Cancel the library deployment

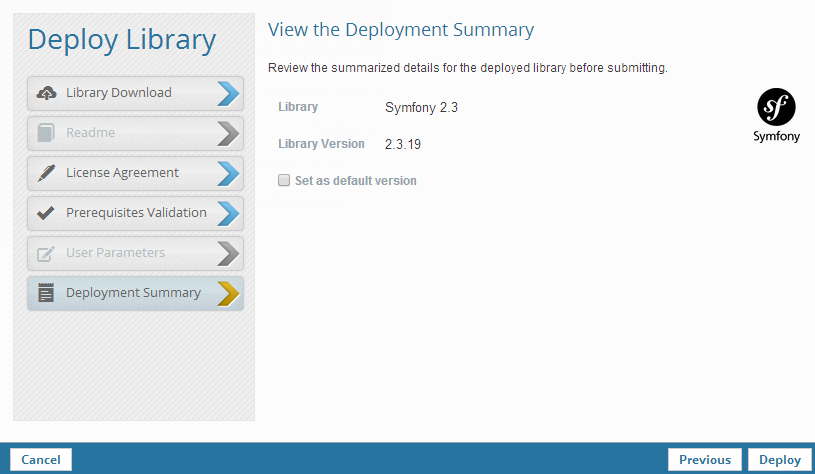41,460
